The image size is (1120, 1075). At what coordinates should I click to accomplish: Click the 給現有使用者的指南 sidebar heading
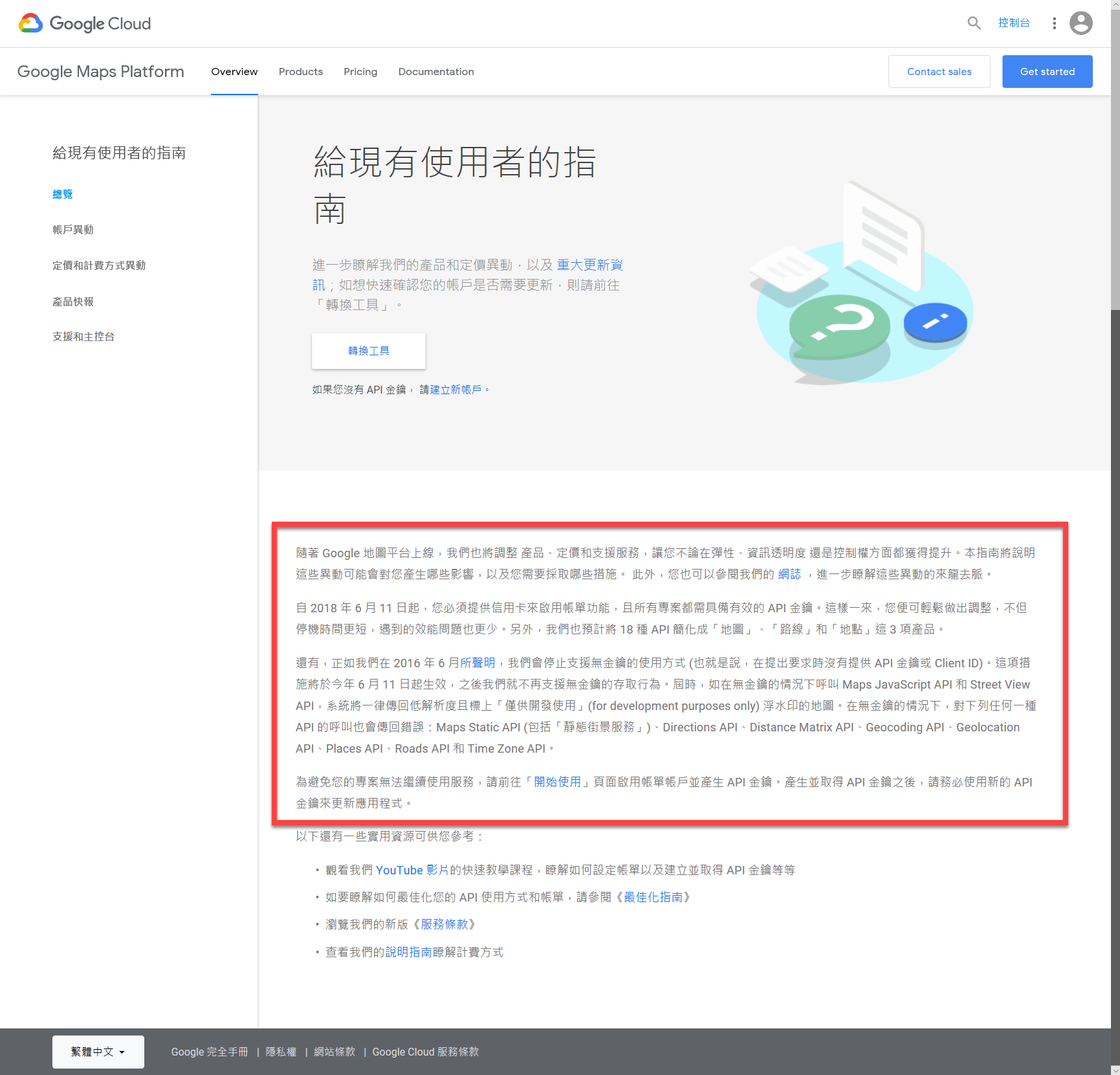tap(119, 153)
